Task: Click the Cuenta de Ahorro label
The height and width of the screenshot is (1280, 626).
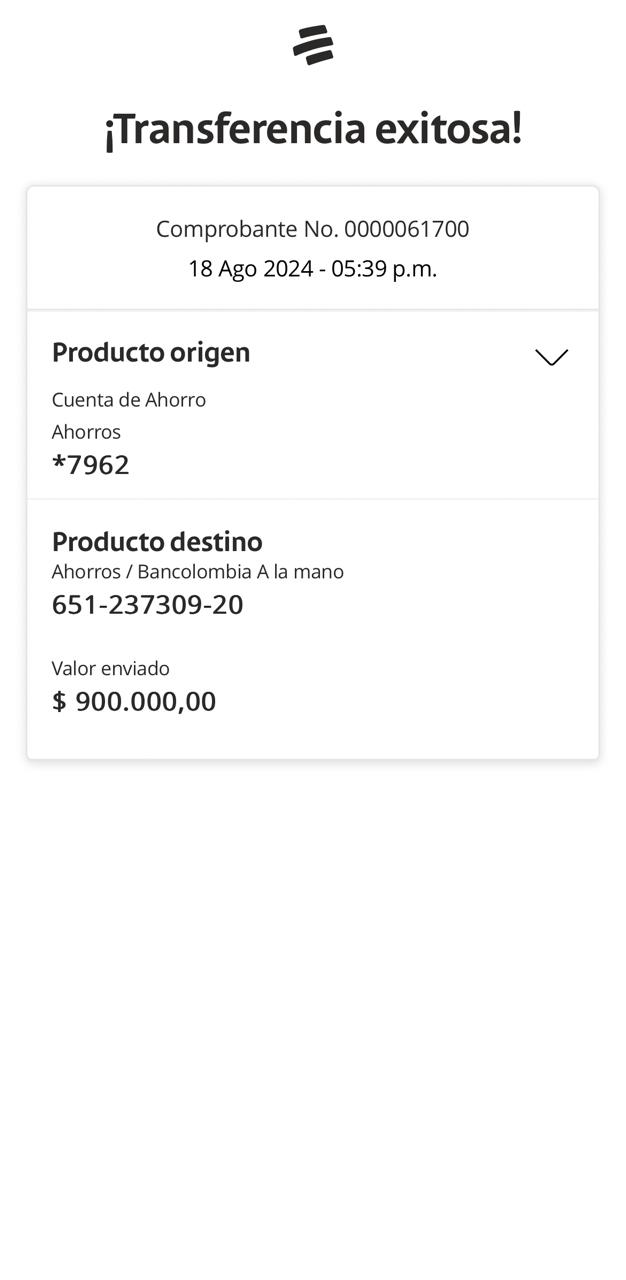Action: tap(129, 400)
